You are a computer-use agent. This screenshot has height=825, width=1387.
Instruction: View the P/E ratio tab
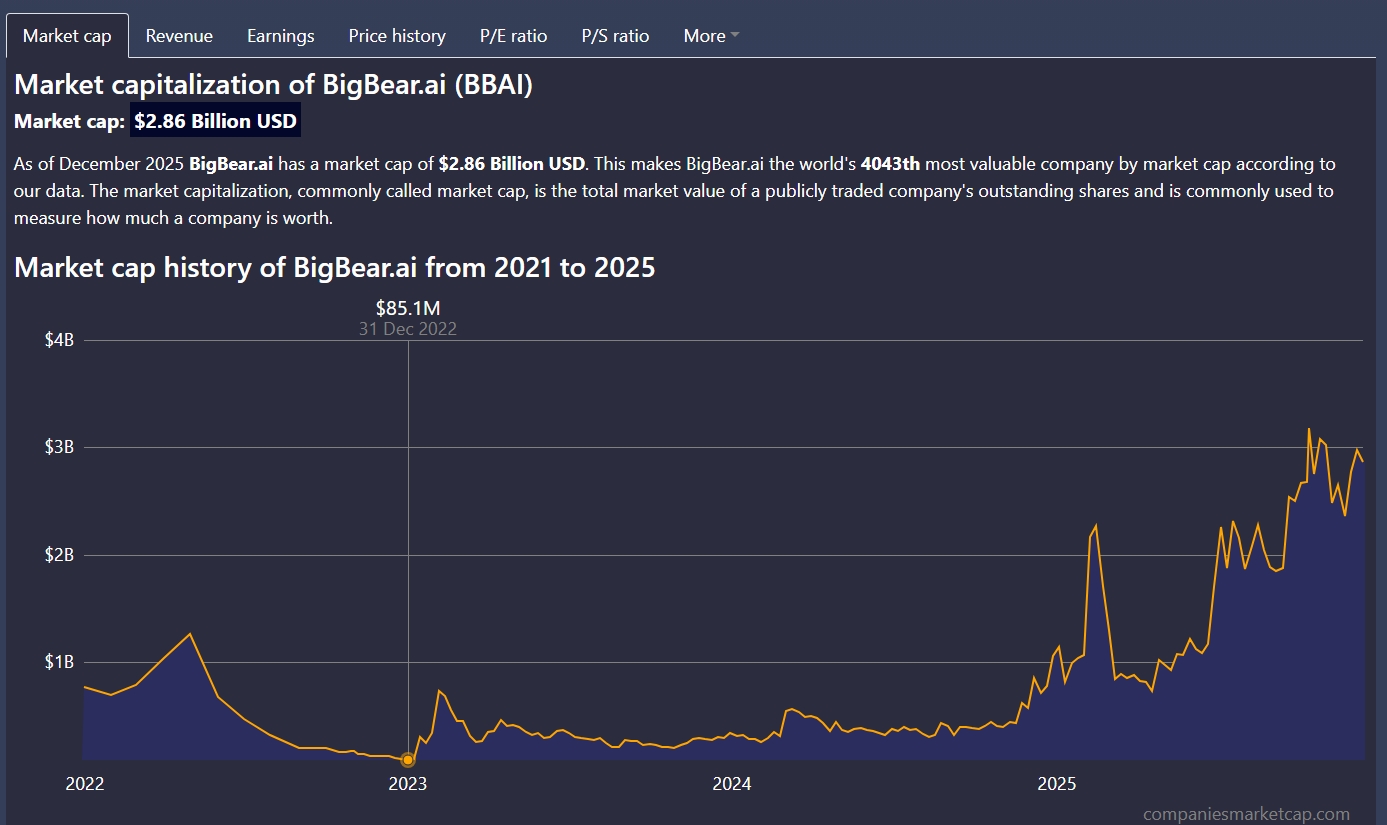click(514, 36)
